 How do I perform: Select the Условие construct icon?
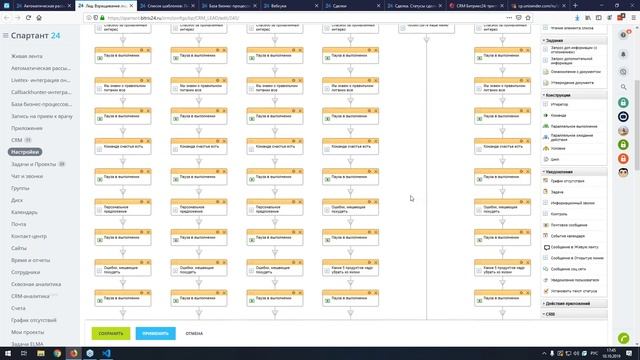pos(546,149)
